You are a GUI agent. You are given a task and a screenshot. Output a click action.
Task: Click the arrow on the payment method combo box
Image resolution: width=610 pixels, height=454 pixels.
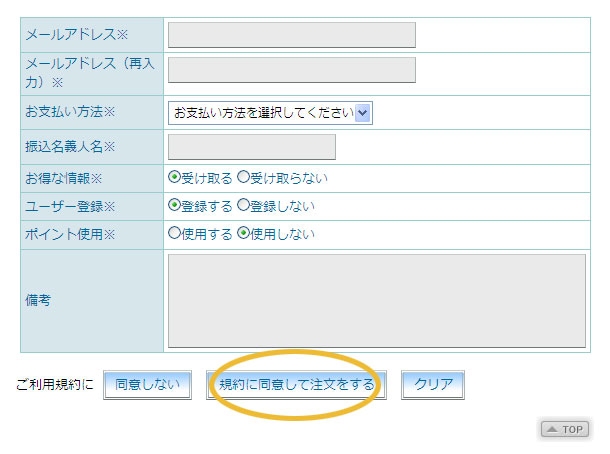tap(363, 113)
